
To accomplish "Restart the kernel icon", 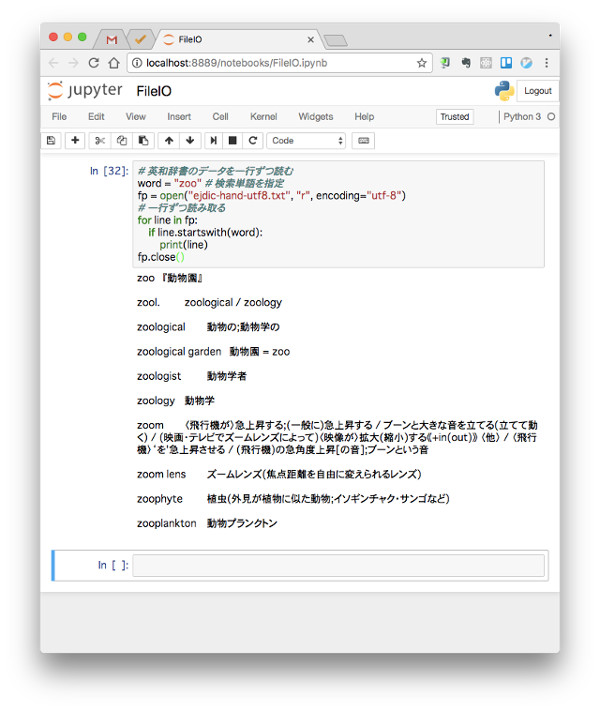I will click(253, 141).
